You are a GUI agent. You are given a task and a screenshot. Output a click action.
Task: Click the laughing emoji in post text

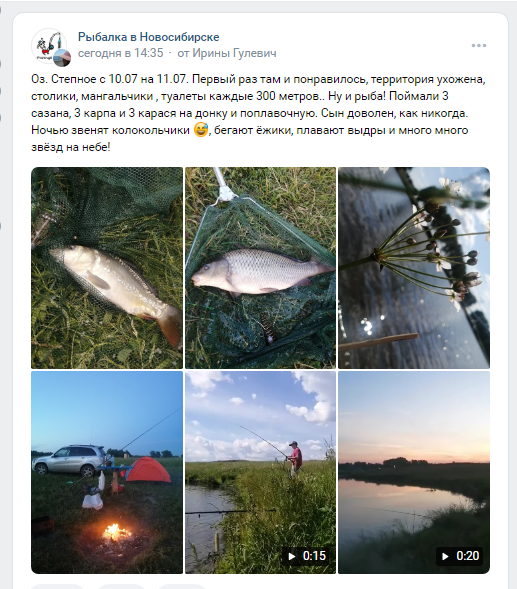coord(201,130)
